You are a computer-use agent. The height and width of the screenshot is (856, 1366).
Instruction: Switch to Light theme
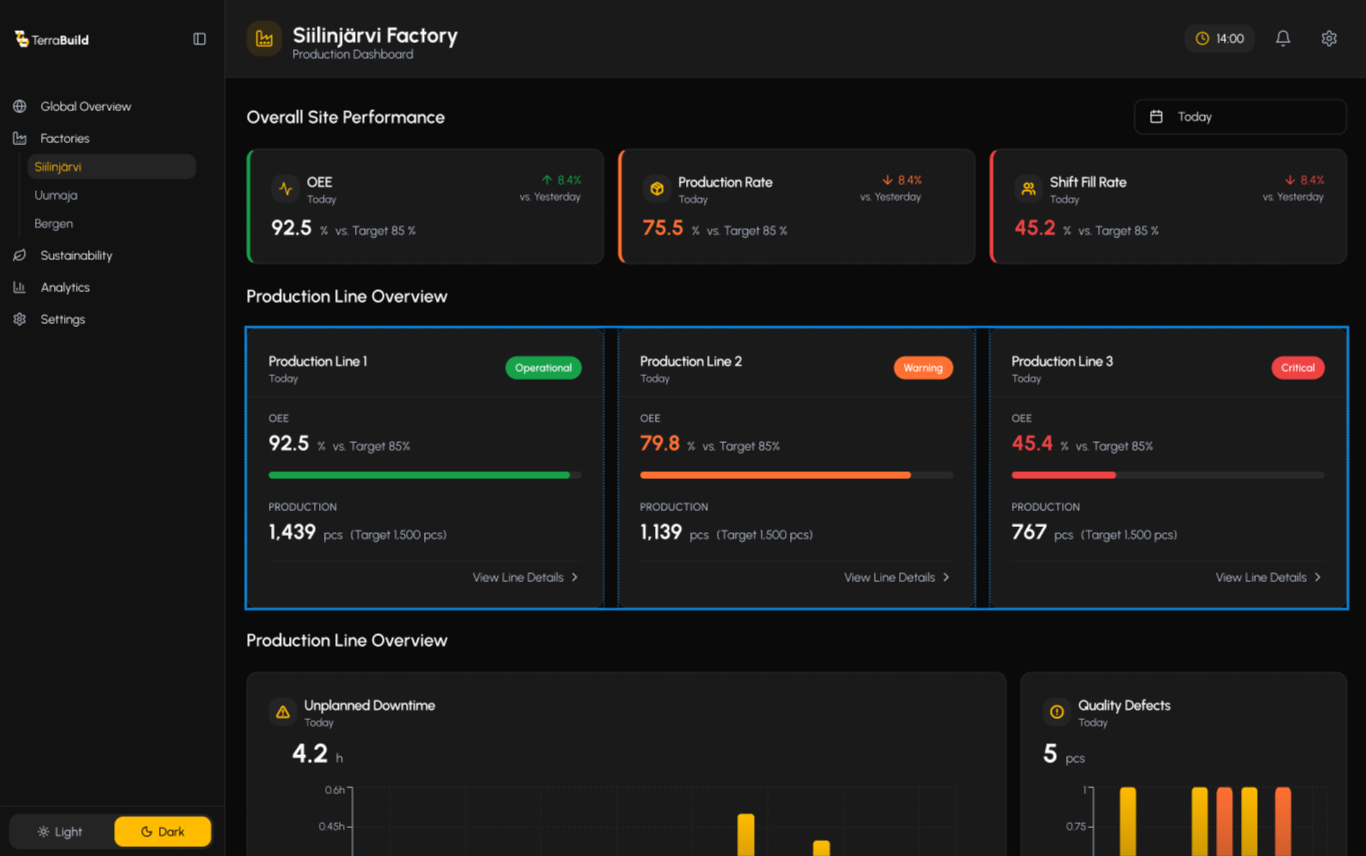[60, 831]
